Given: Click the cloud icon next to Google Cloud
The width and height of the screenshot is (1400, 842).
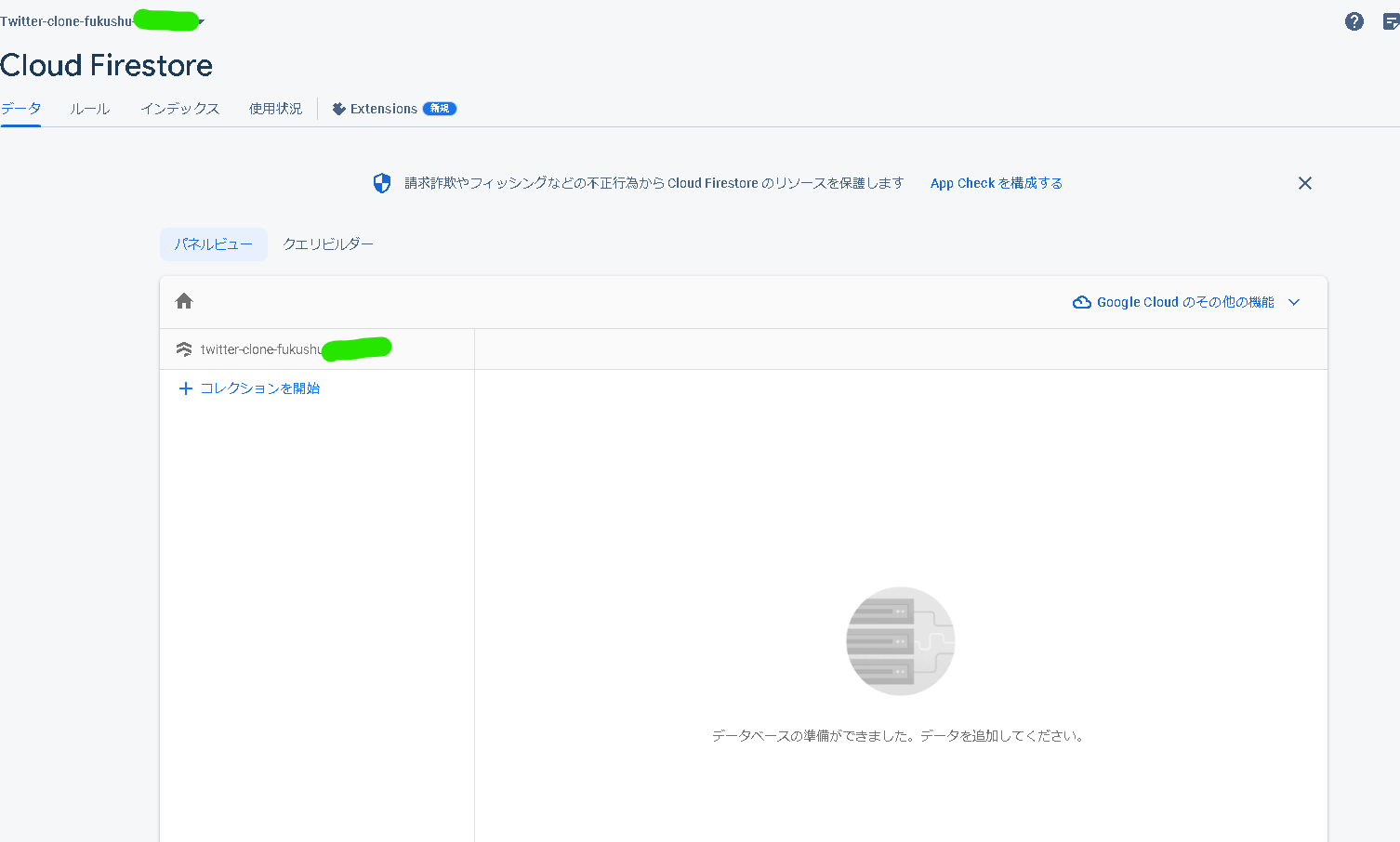Looking at the screenshot, I should point(1082,302).
